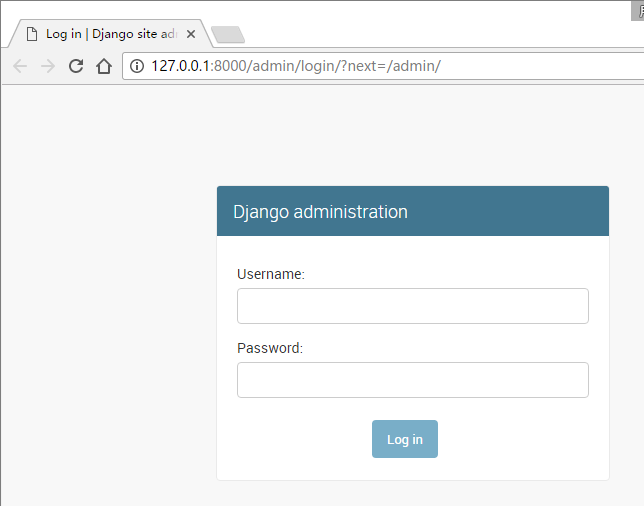Select the Log in | Django site admin tab
Image resolution: width=644 pixels, height=506 pixels.
coord(111,34)
